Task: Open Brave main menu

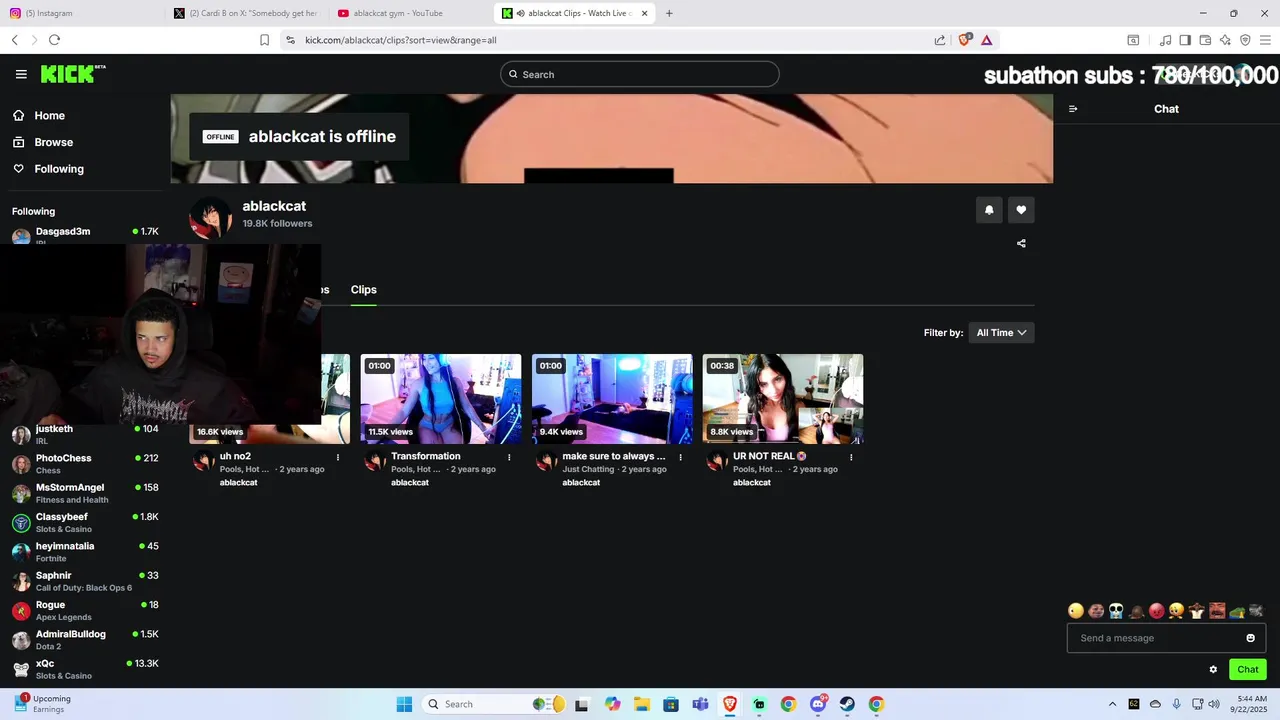Action: [x=1265, y=40]
